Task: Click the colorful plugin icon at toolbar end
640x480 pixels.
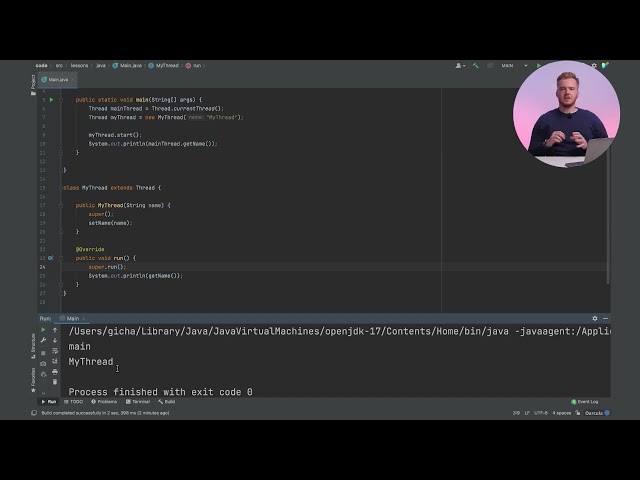Action: [605, 65]
